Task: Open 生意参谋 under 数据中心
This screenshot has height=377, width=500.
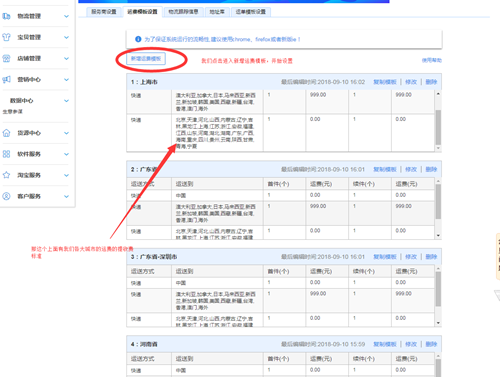Action: coord(13,112)
